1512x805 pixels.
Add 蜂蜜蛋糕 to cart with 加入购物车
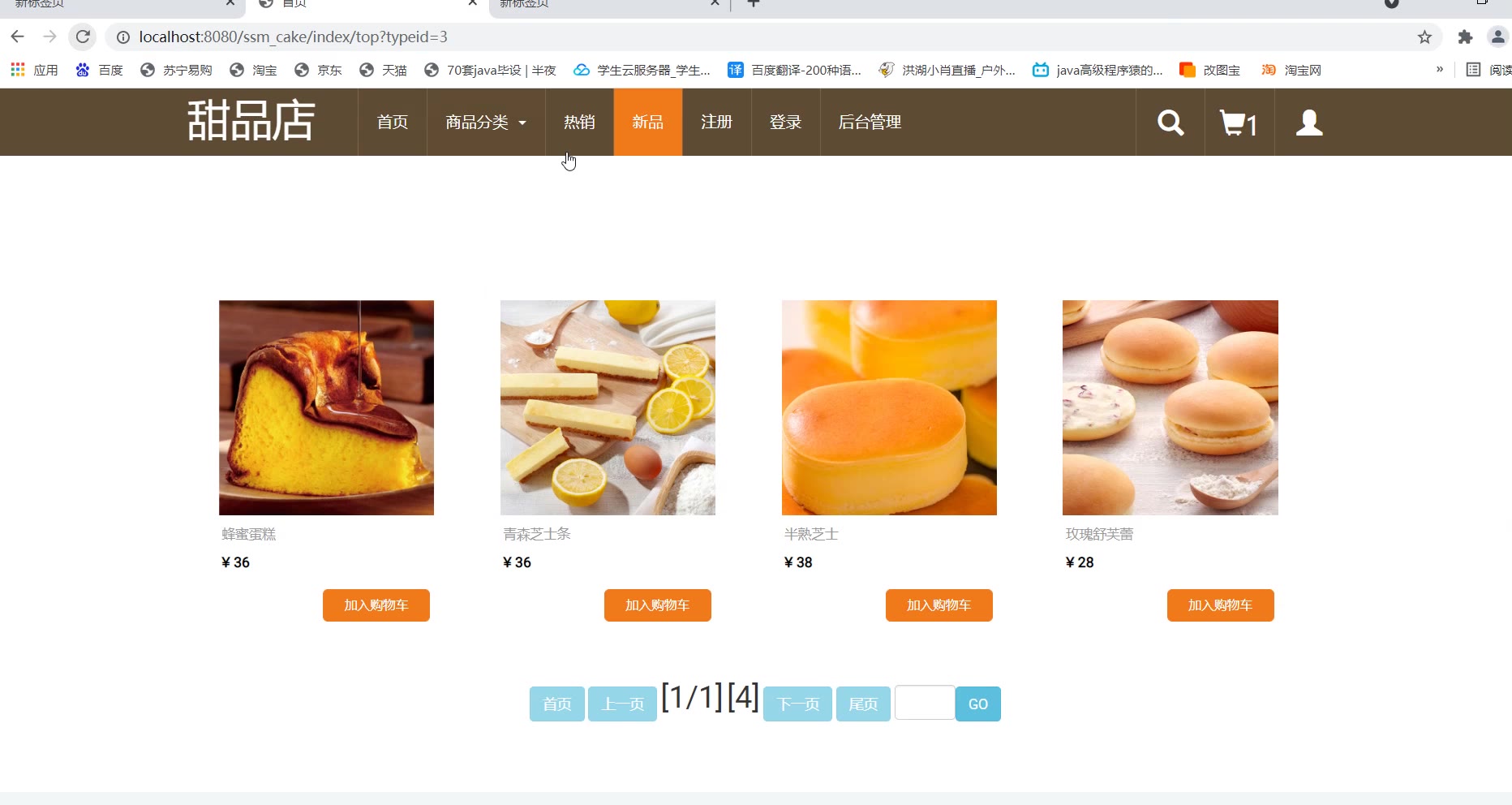tap(376, 605)
